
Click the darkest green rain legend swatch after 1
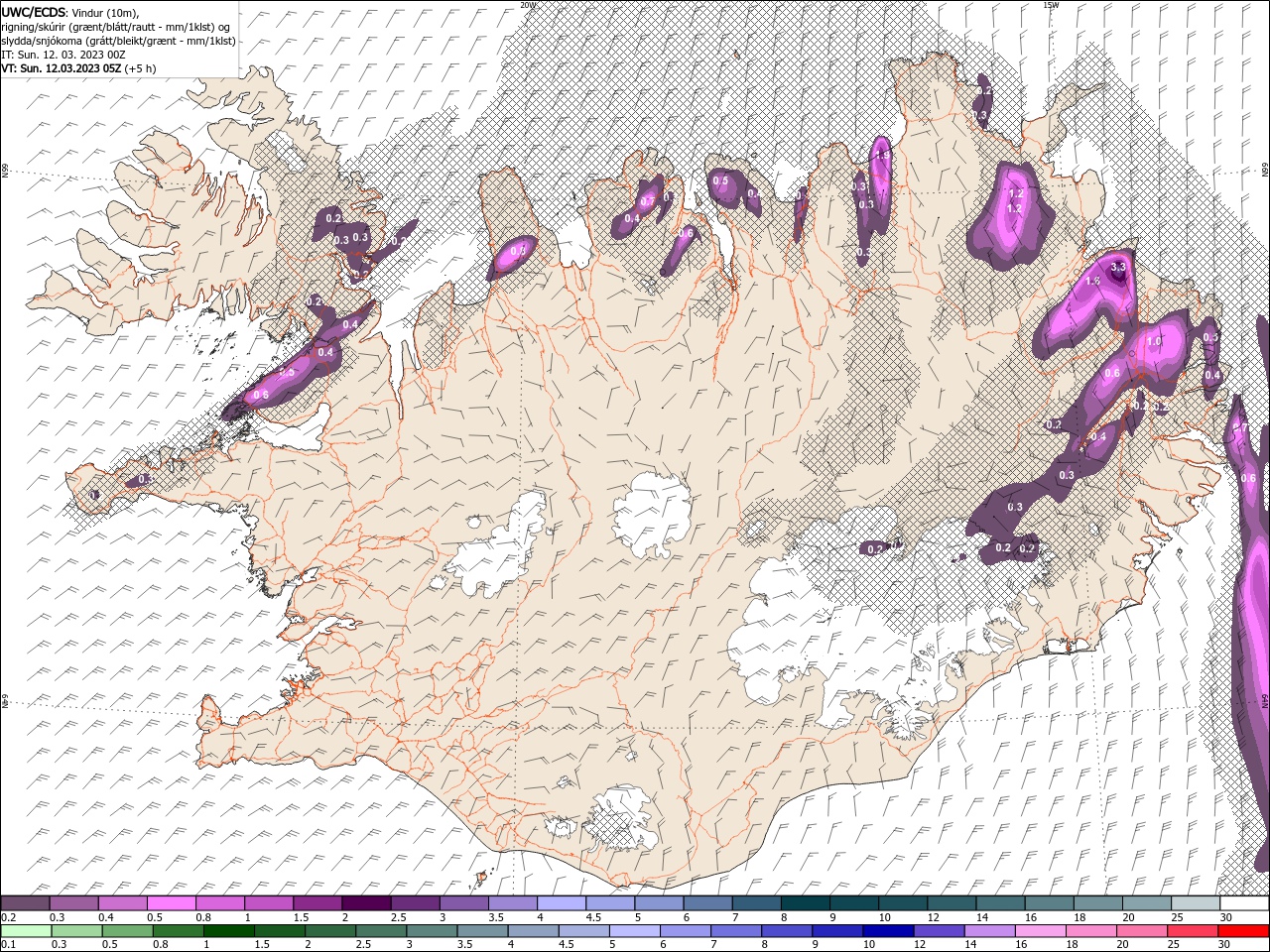228,930
